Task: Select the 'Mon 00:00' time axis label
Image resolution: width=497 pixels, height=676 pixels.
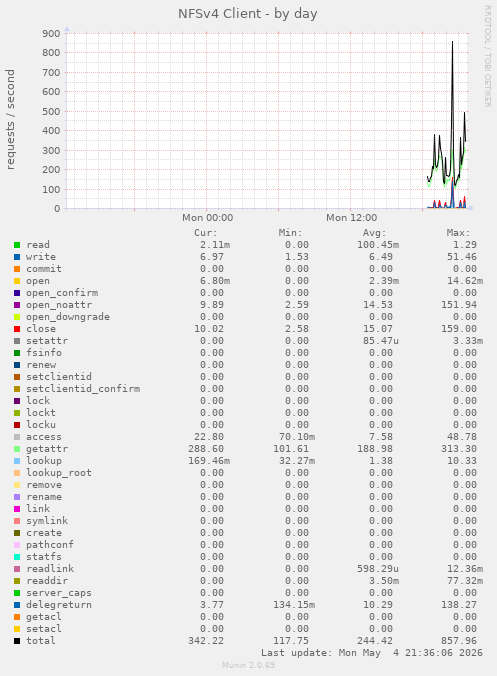Action: [207, 218]
